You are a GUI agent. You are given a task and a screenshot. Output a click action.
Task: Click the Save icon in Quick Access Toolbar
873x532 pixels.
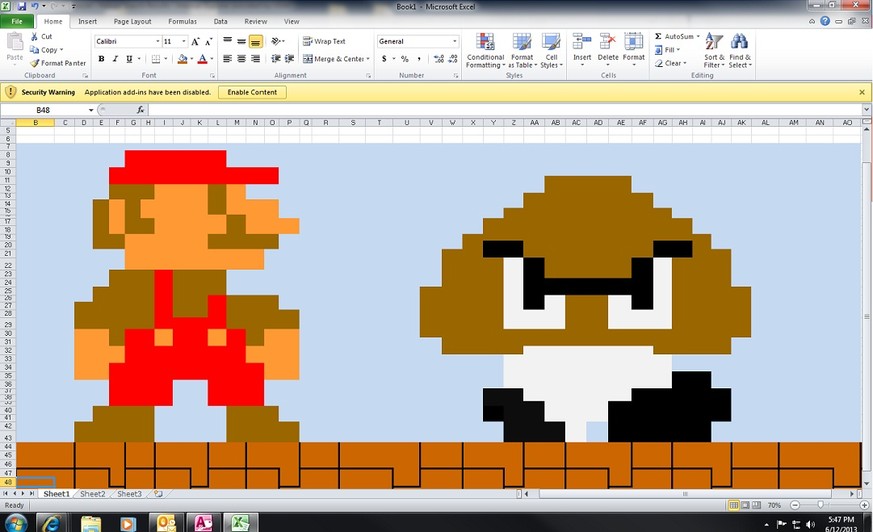click(22, 6)
